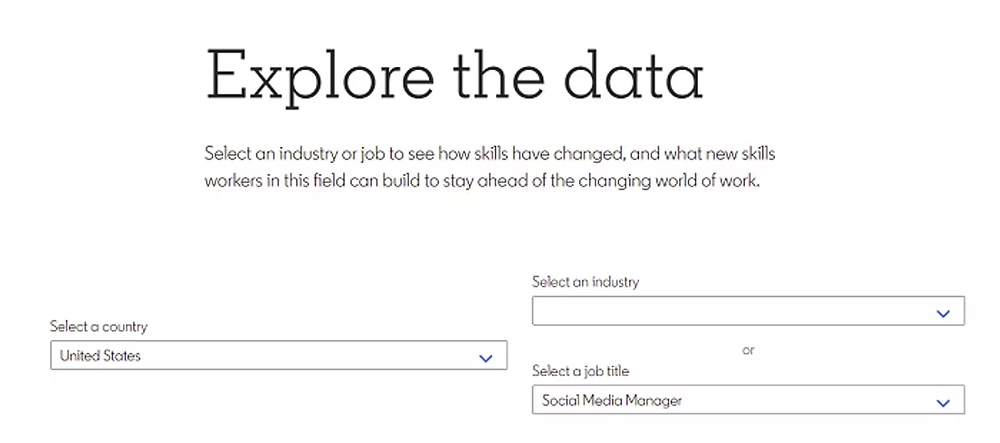This screenshot has height=443, width=1000.
Task: Click the blue chevron in industry dropdown
Action: tap(943, 314)
